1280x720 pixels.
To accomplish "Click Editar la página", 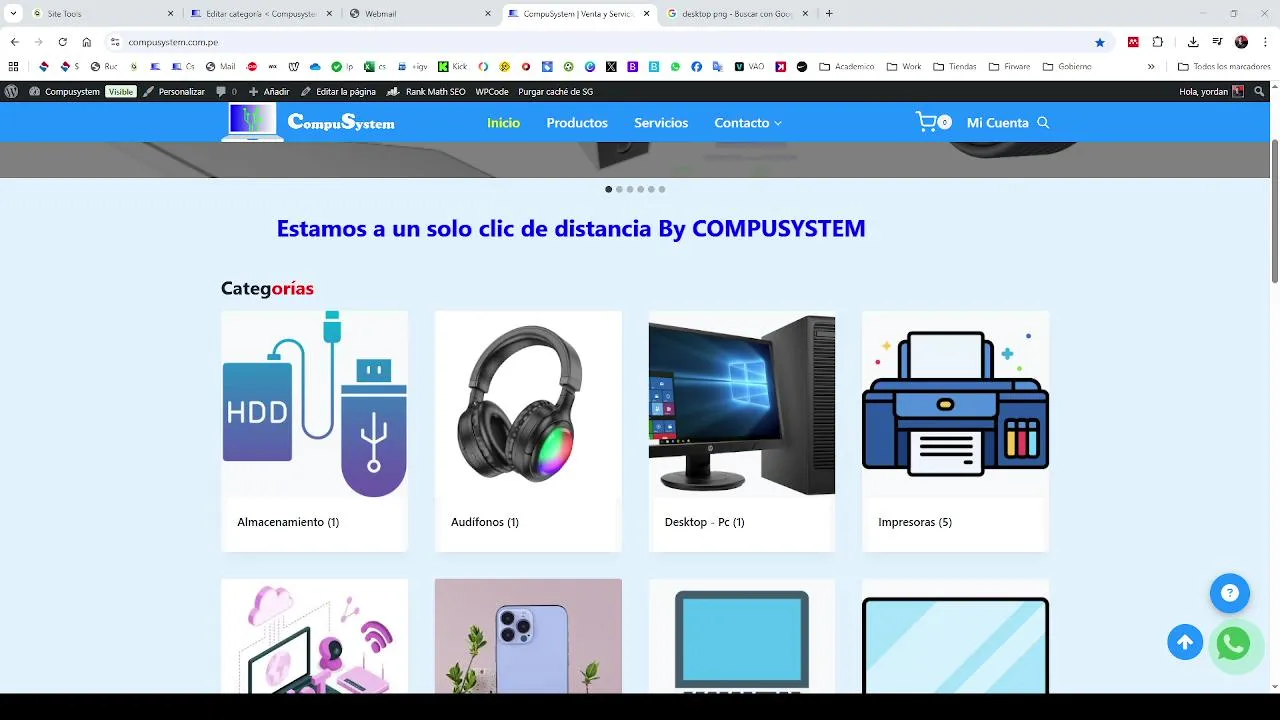I will (338, 91).
